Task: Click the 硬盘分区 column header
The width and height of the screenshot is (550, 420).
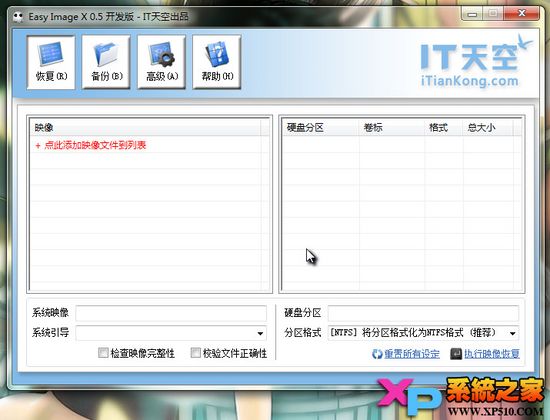Action: (321, 128)
